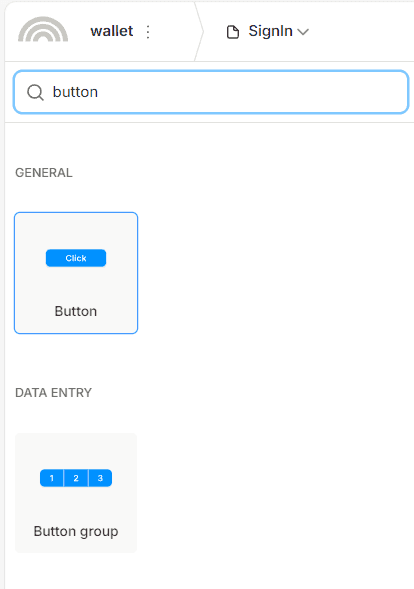This screenshot has height=589, width=414.
Task: Click the breadcrumb arrow separator after wallet
Action: click(199, 32)
